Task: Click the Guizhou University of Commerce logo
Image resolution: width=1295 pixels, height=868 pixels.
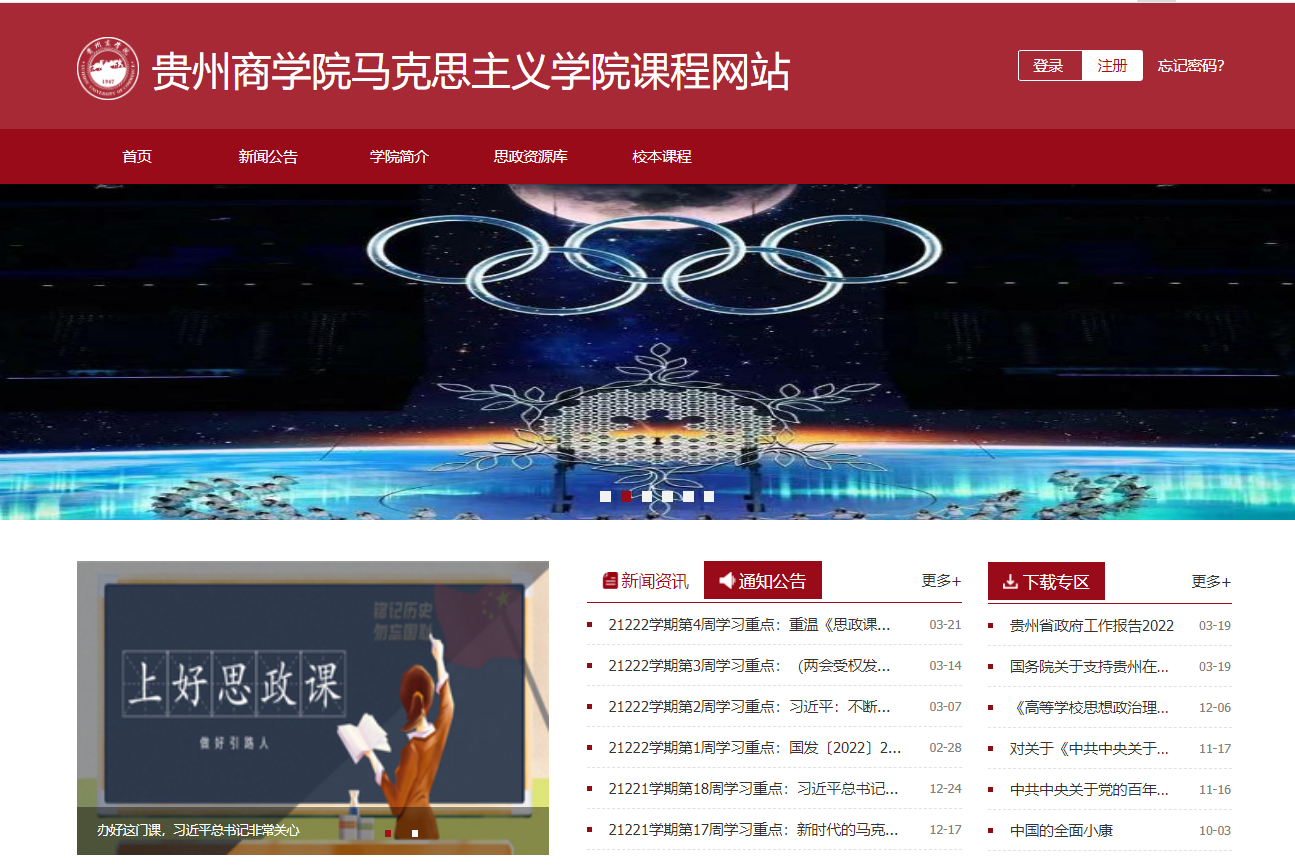Action: point(108,68)
